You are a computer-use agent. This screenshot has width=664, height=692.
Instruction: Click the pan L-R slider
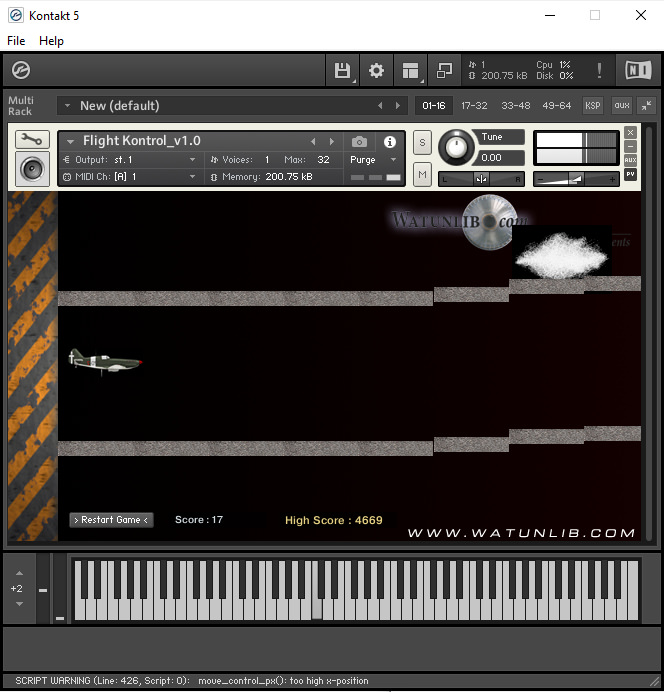tap(481, 179)
